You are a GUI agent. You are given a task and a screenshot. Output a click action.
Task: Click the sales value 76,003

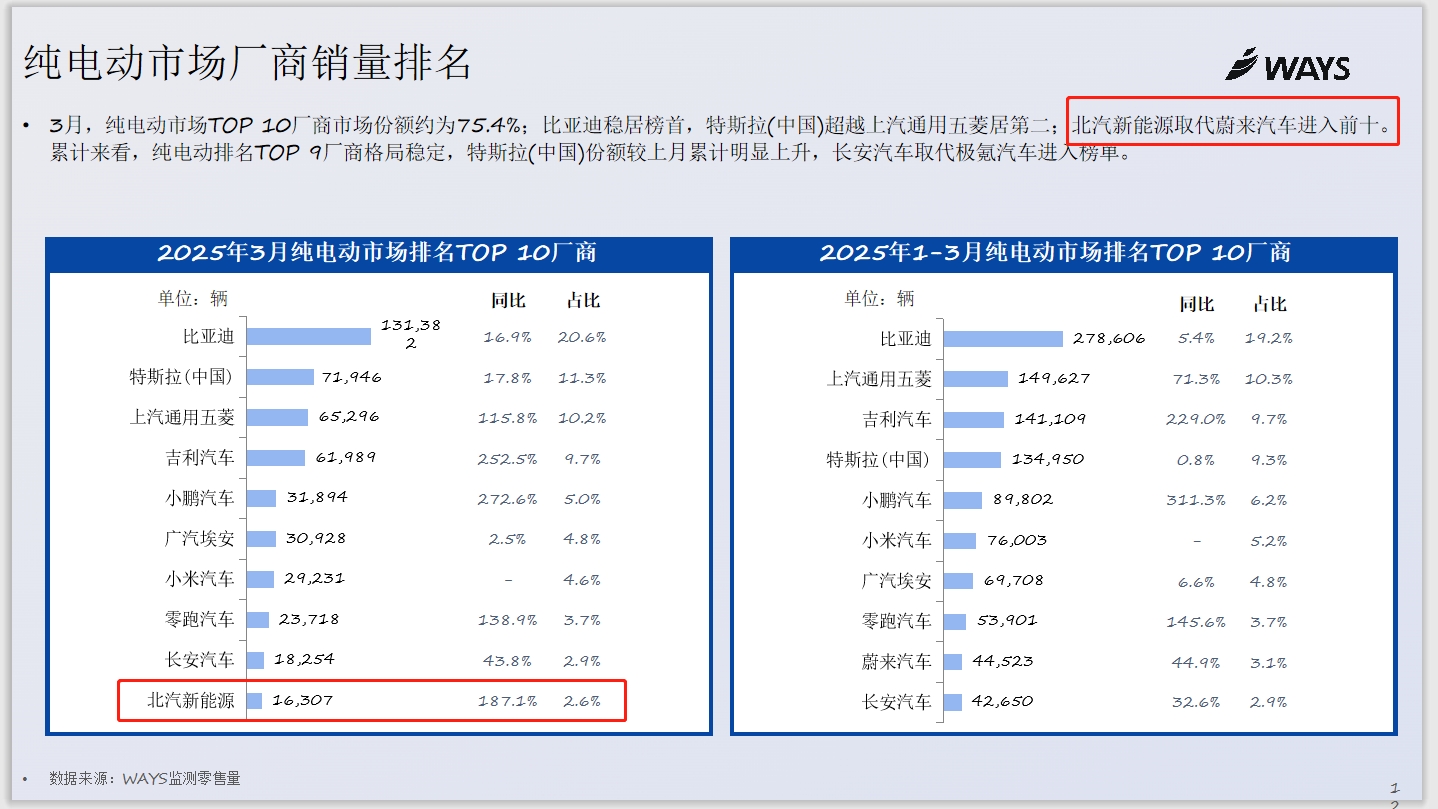[1016, 540]
